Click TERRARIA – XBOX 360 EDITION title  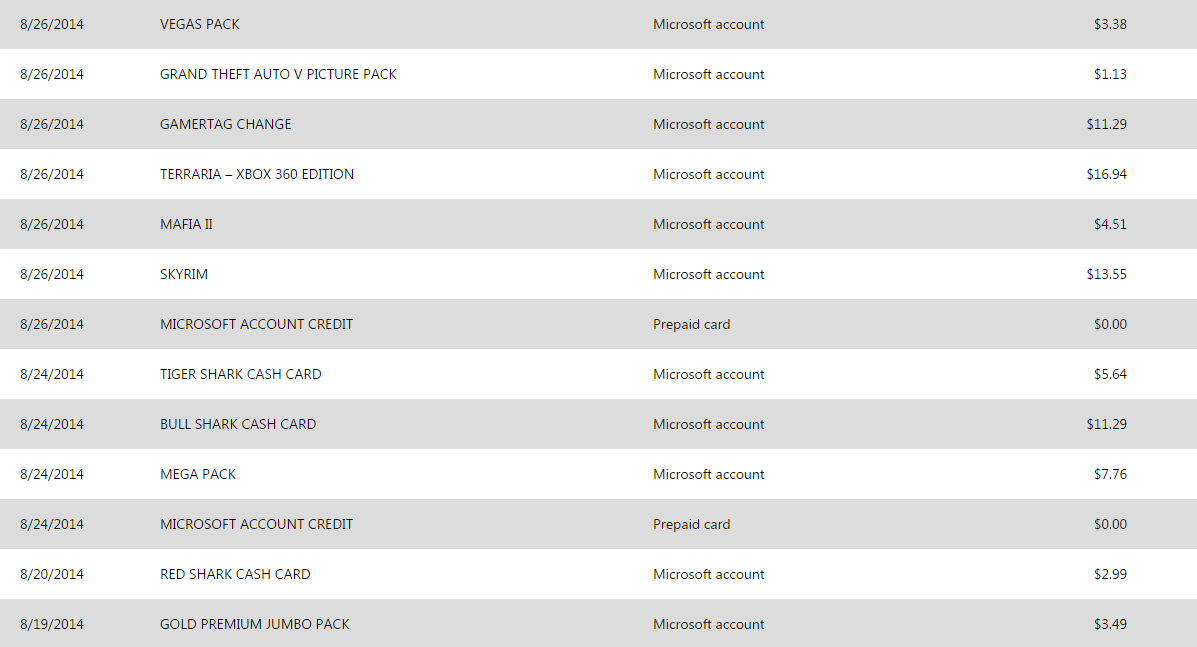pos(257,174)
